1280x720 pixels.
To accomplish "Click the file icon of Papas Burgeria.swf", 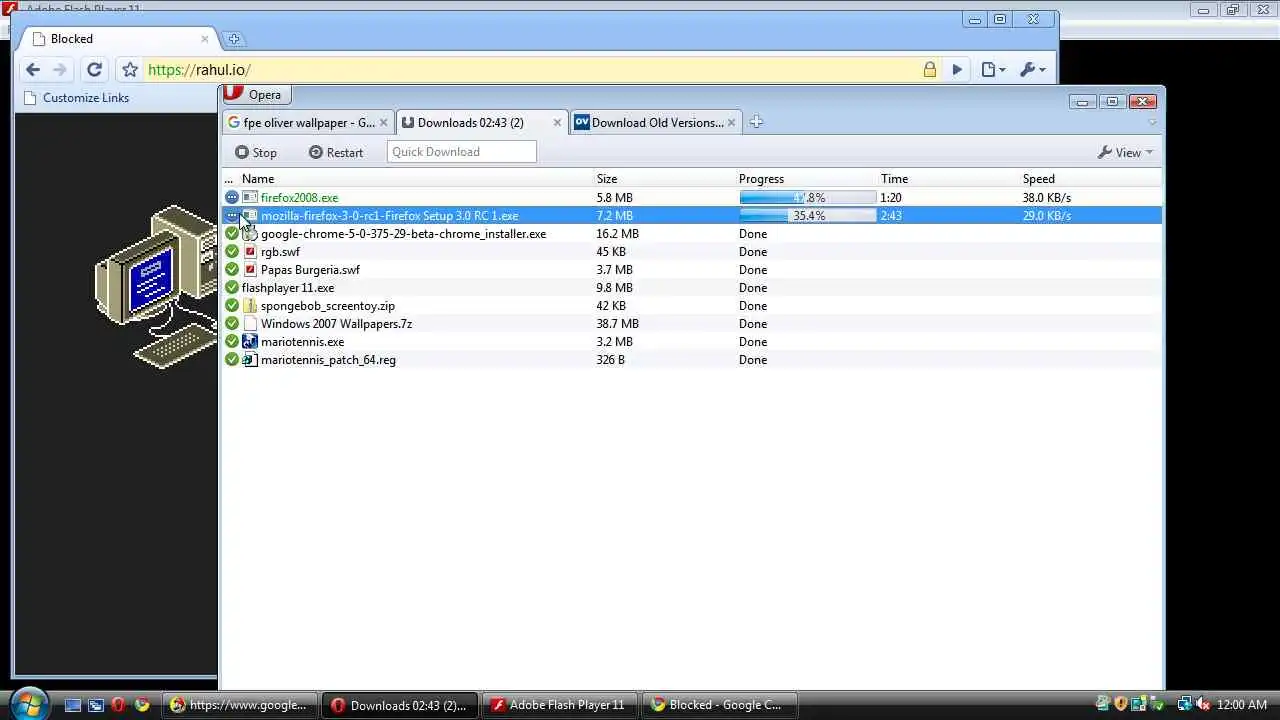I will point(250,269).
